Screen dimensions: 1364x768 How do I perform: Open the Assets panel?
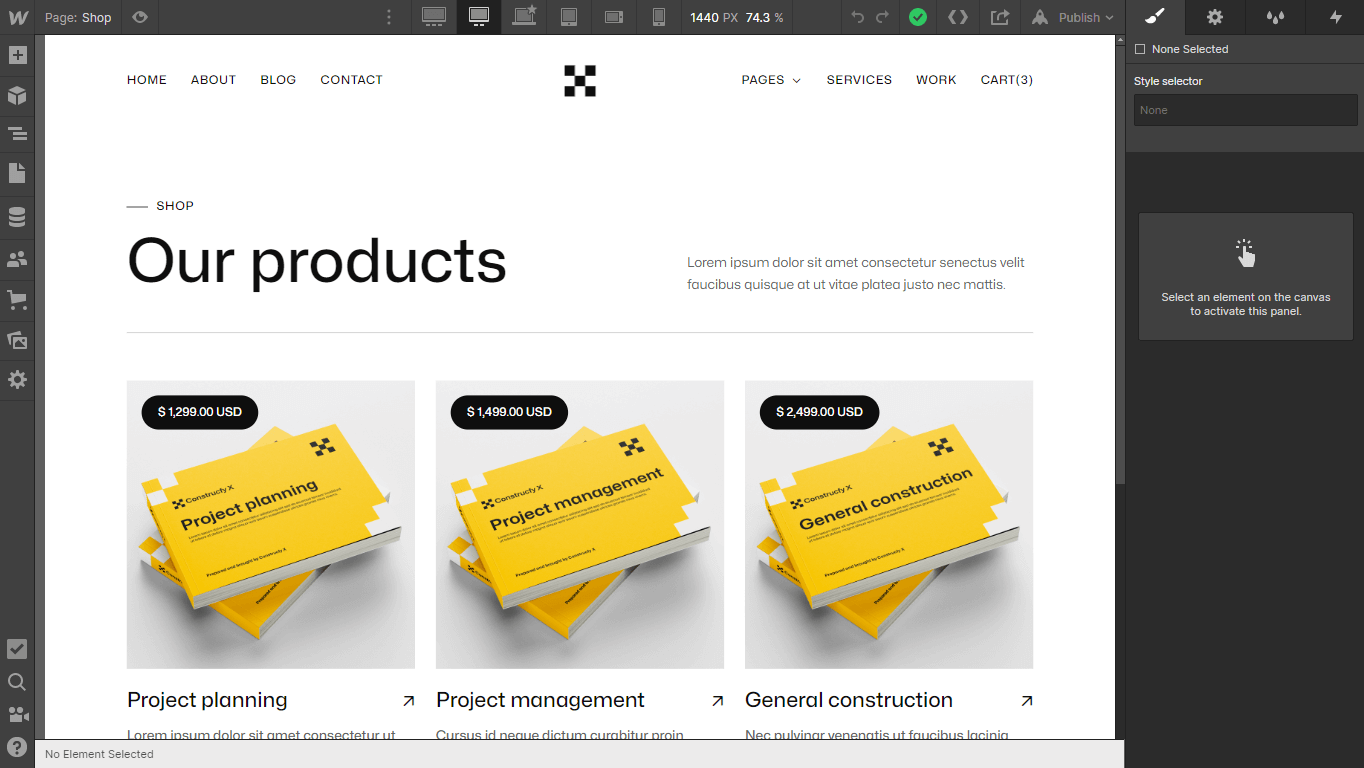17,339
